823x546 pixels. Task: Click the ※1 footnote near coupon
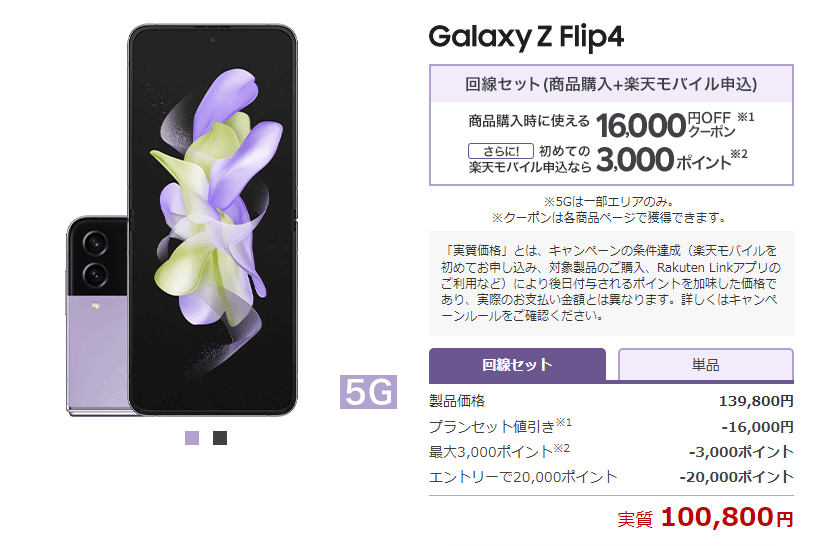(x=746, y=117)
